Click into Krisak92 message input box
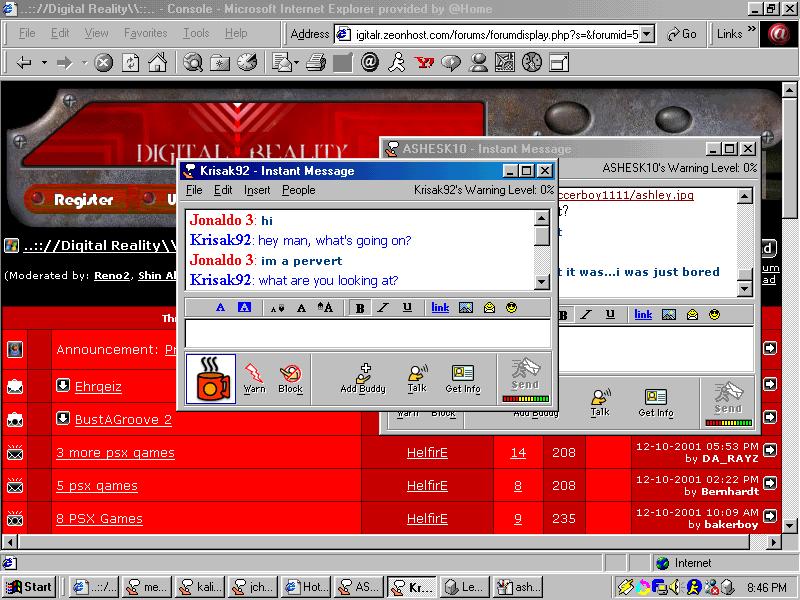 click(367, 333)
